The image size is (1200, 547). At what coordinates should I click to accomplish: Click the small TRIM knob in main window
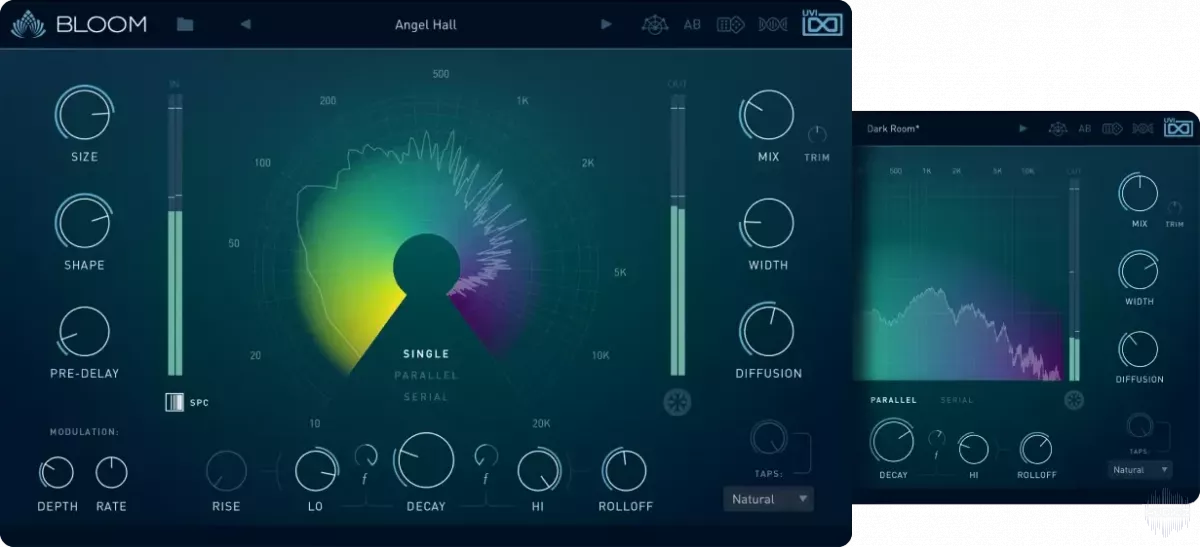coord(817,135)
